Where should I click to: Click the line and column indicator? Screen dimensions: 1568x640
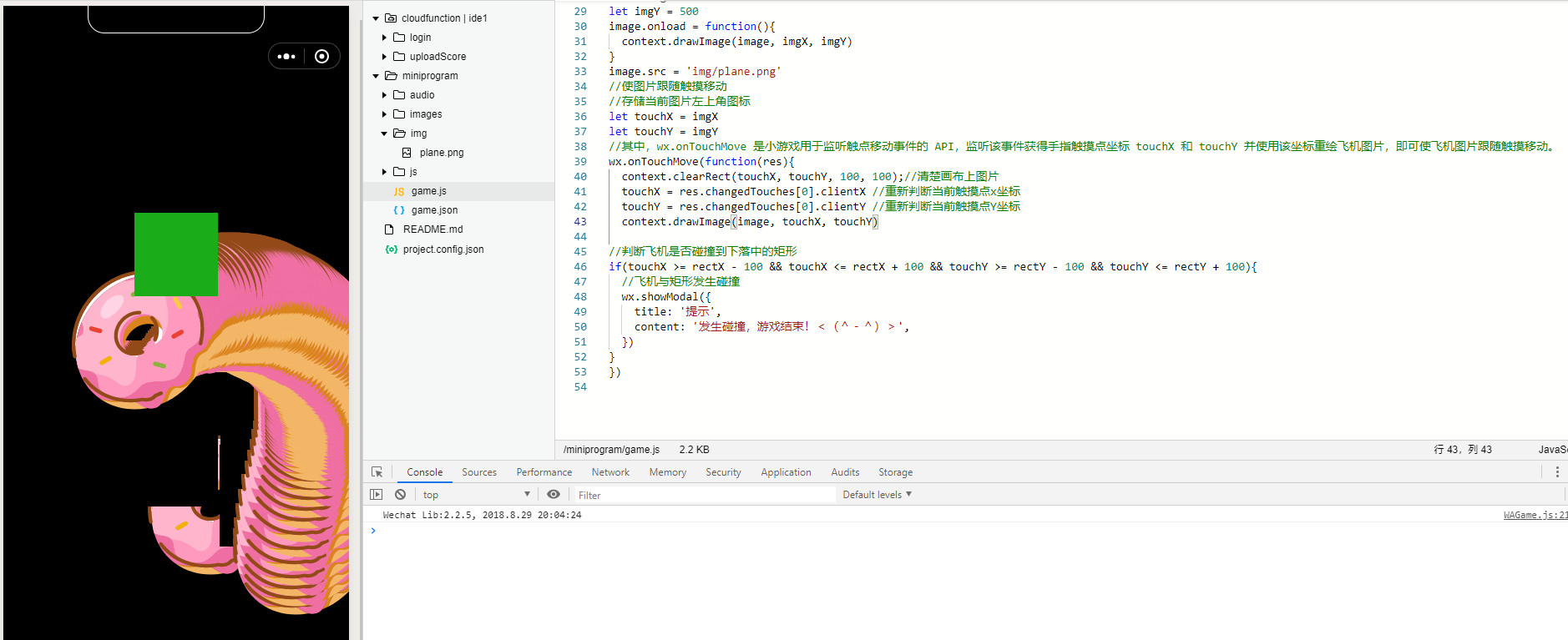click(x=1463, y=450)
